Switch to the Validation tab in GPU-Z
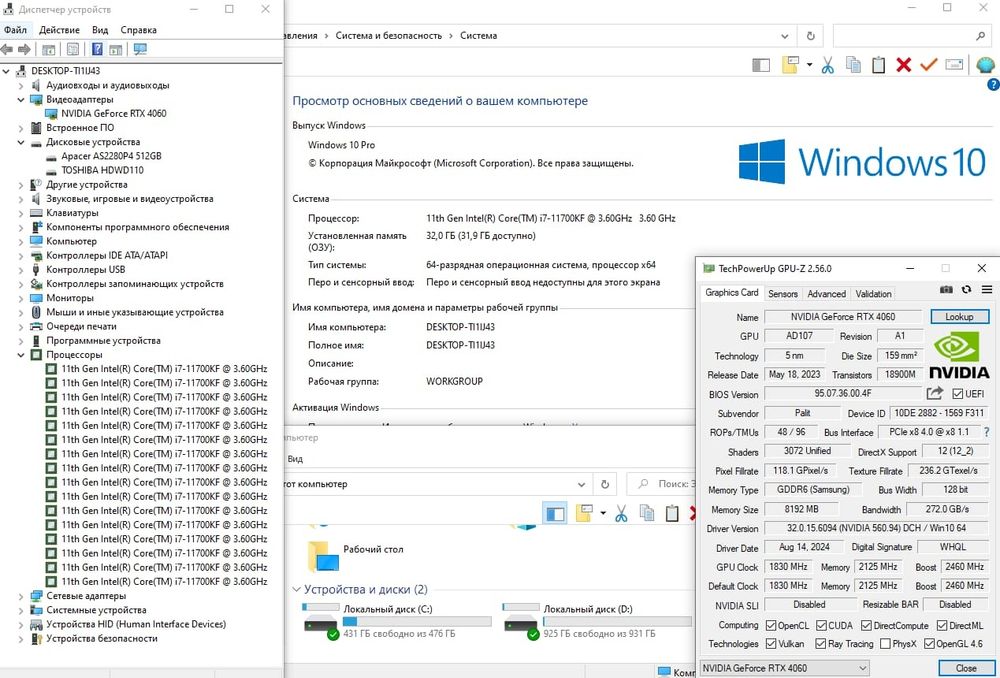This screenshot has width=1000, height=678. (873, 293)
